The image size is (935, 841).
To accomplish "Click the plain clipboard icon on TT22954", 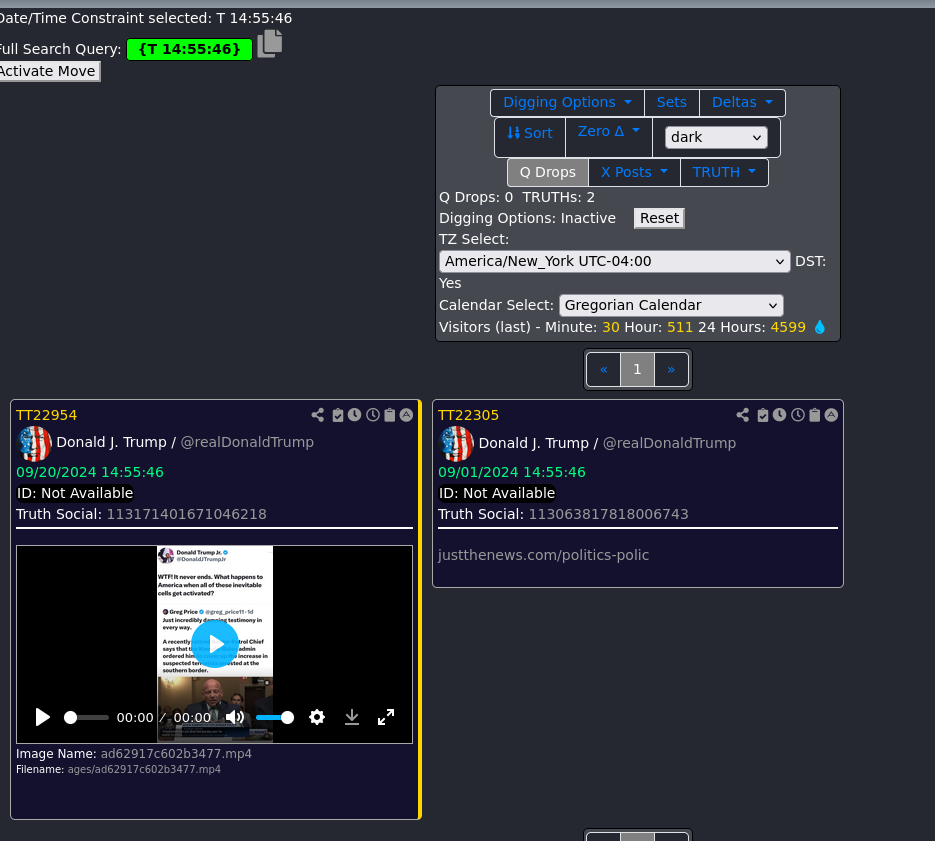I will point(389,415).
